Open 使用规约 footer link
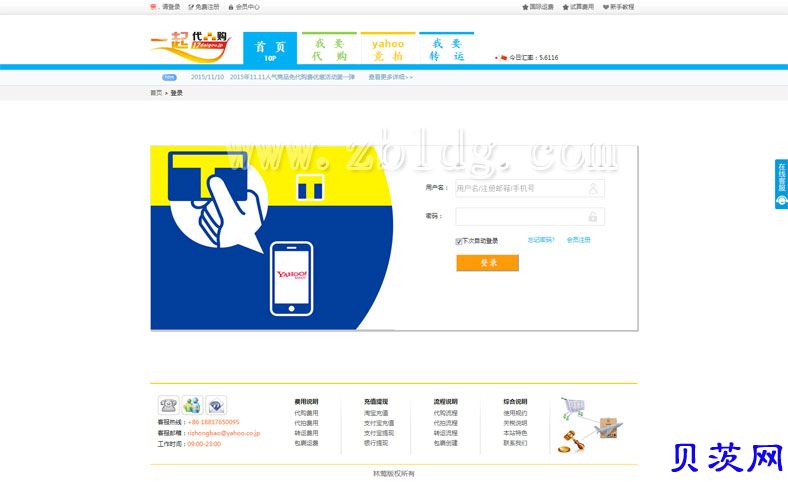 pyautogui.click(x=515, y=413)
